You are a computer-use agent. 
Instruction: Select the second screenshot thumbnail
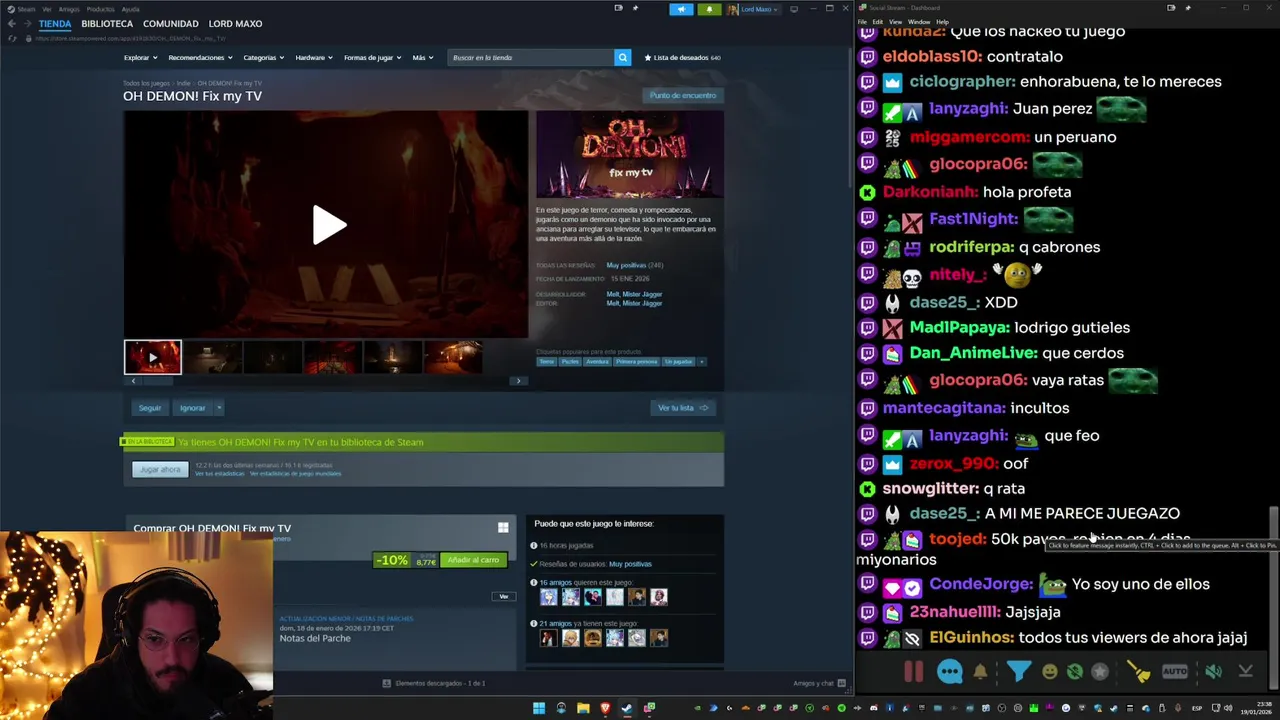point(213,357)
